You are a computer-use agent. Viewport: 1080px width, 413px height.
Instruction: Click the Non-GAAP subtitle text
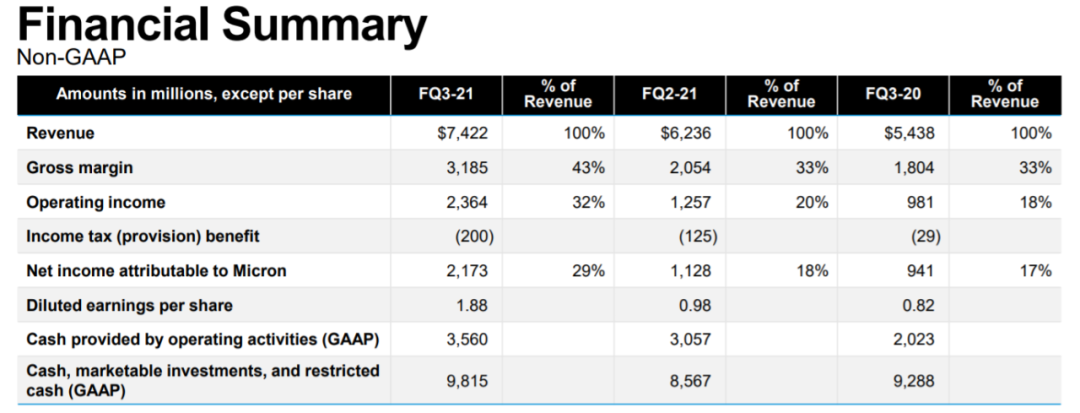[71, 58]
